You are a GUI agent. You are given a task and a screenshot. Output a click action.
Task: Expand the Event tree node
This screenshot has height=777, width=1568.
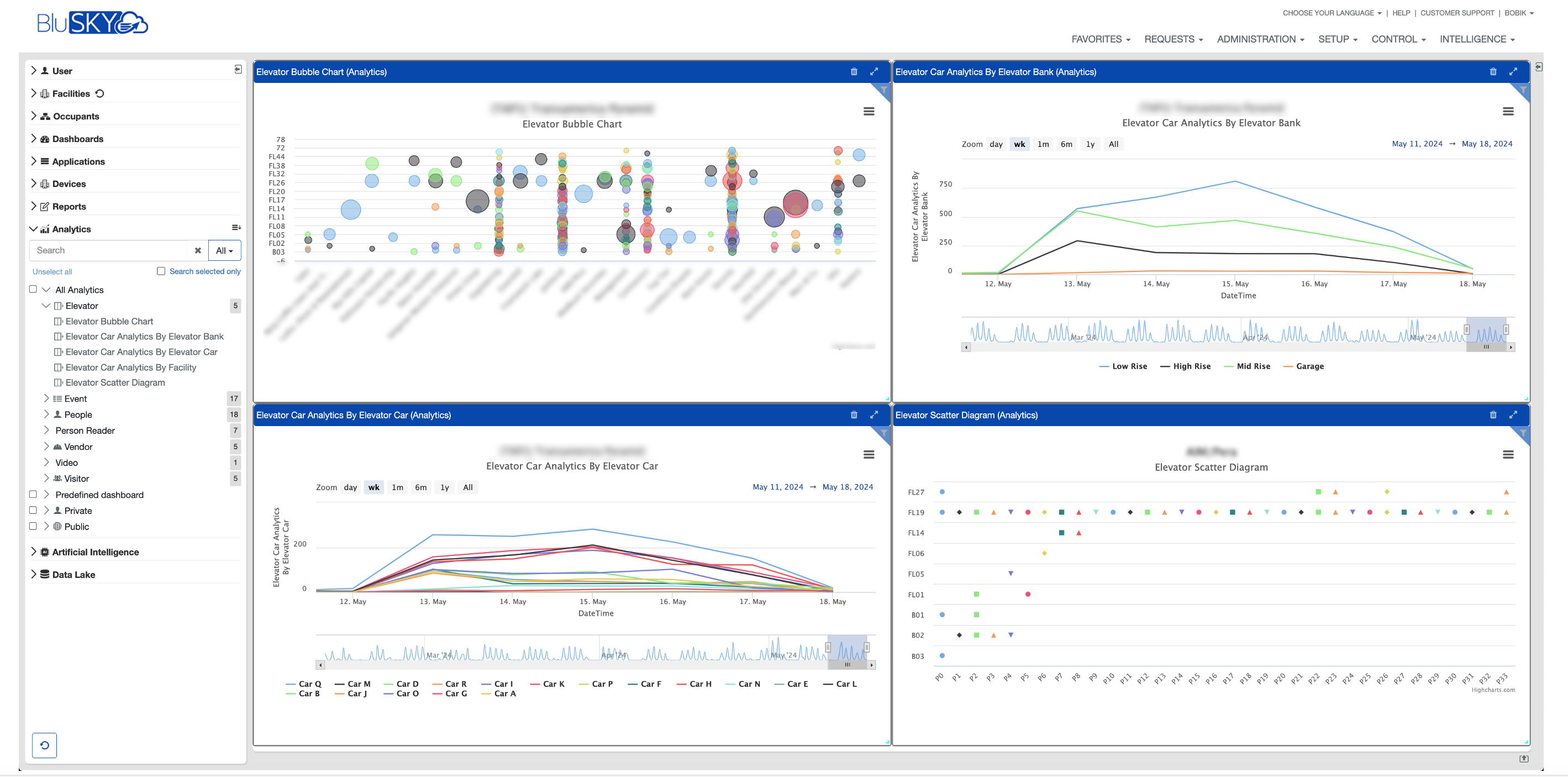pyautogui.click(x=46, y=398)
